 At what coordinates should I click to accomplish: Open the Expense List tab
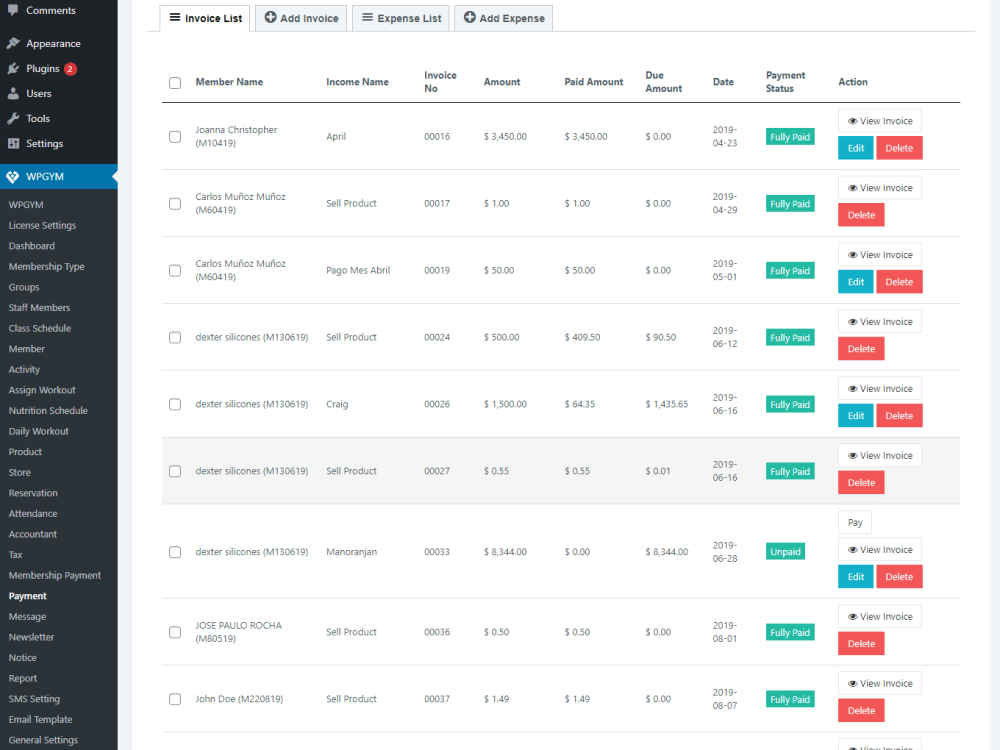point(401,18)
